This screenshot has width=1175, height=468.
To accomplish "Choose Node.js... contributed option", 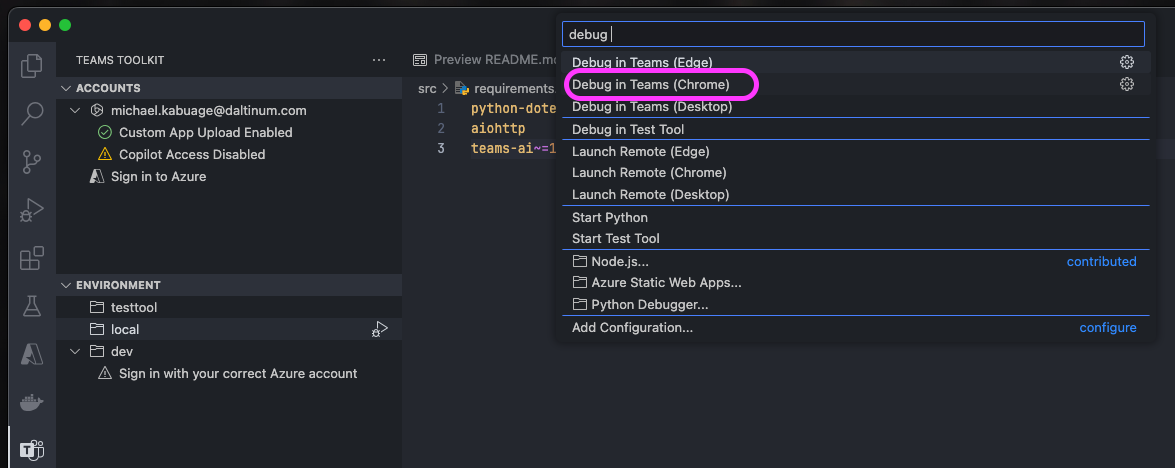I will 856,261.
